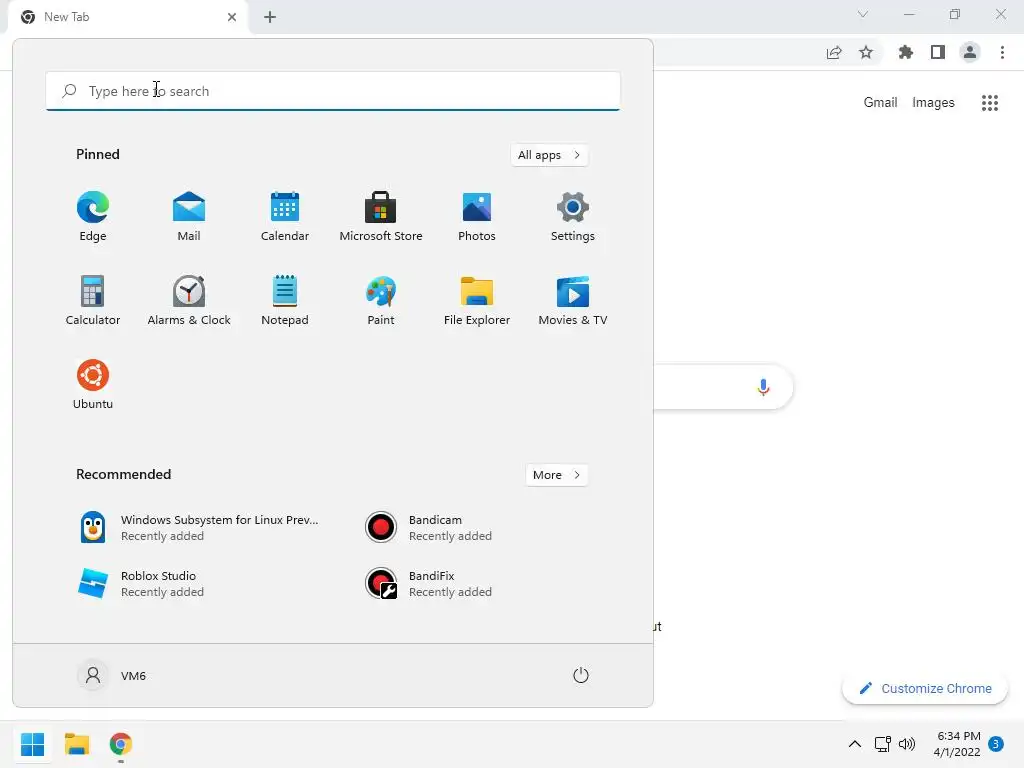
Task: Open recommended Roblox Studio
Action: point(141,583)
